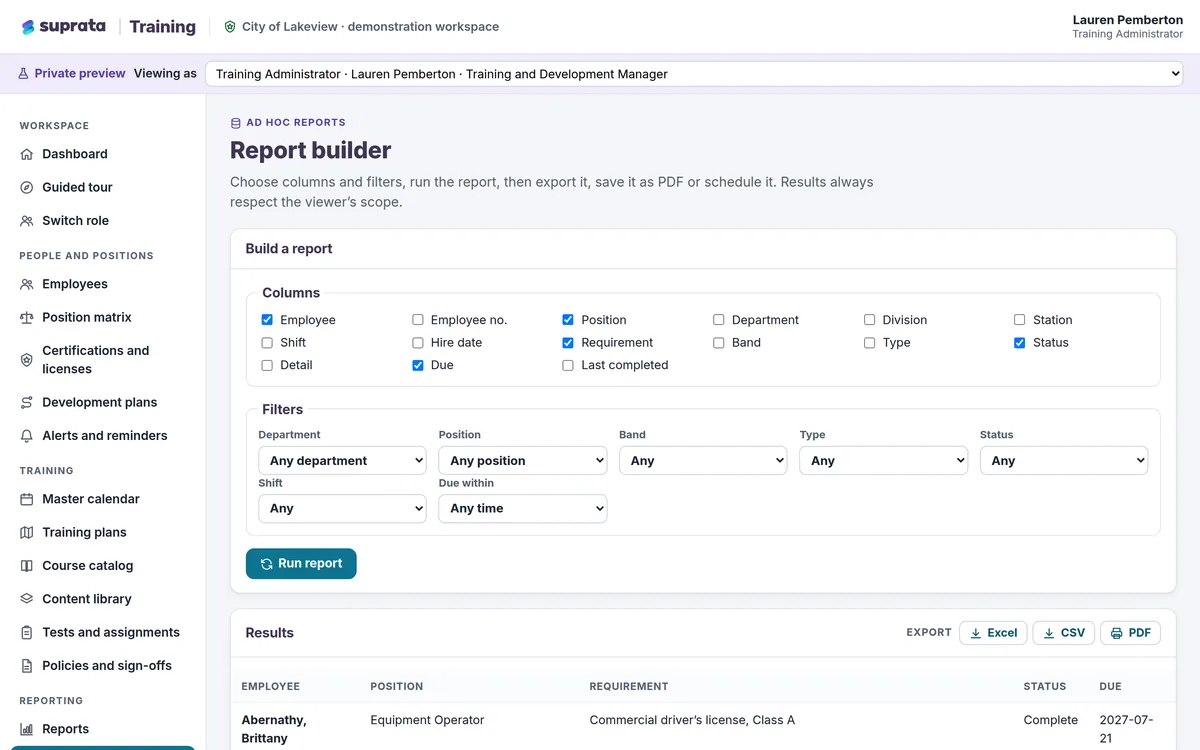Click the Position matrix scales icon

27,317
